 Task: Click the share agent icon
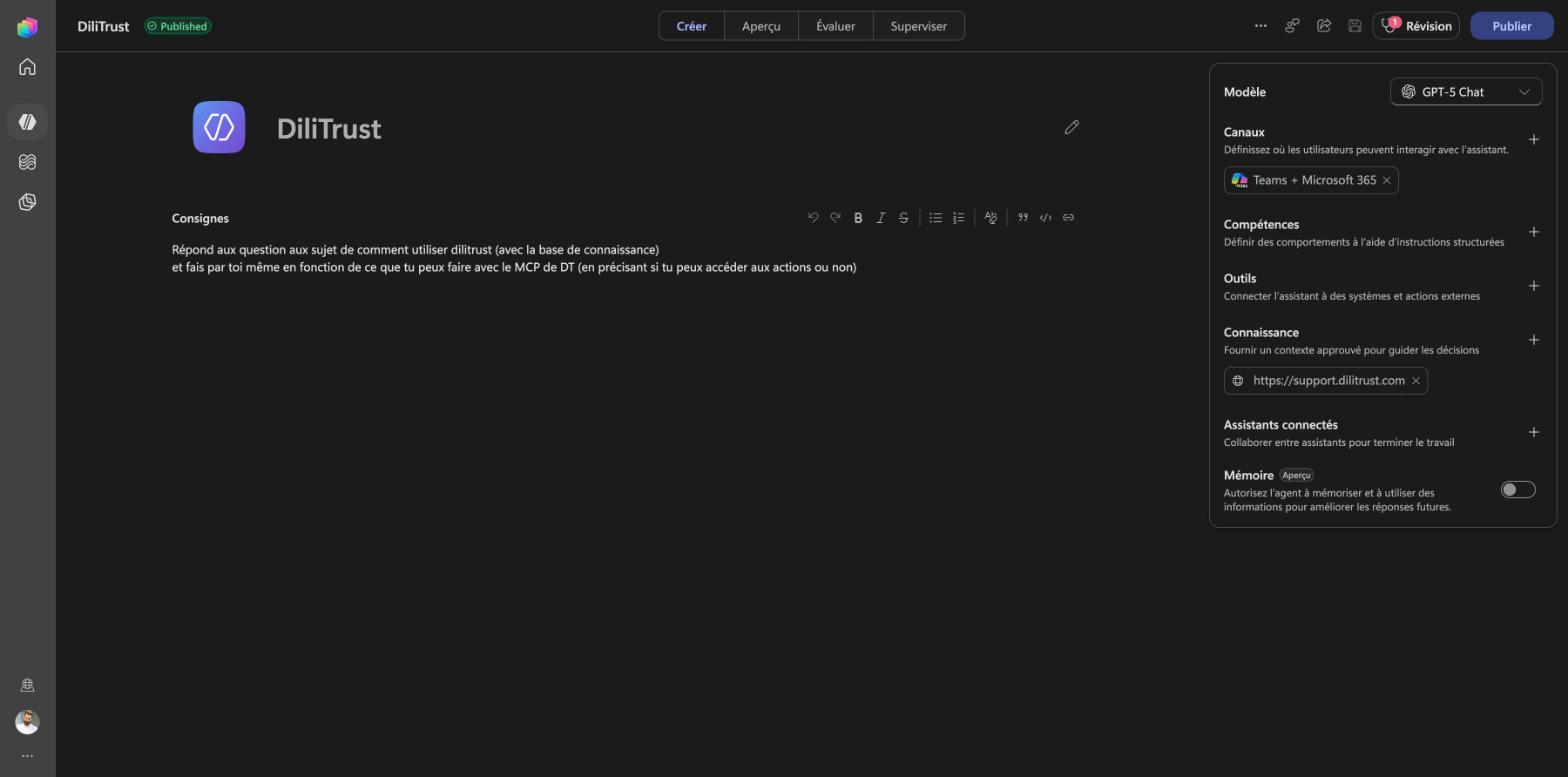[1324, 26]
